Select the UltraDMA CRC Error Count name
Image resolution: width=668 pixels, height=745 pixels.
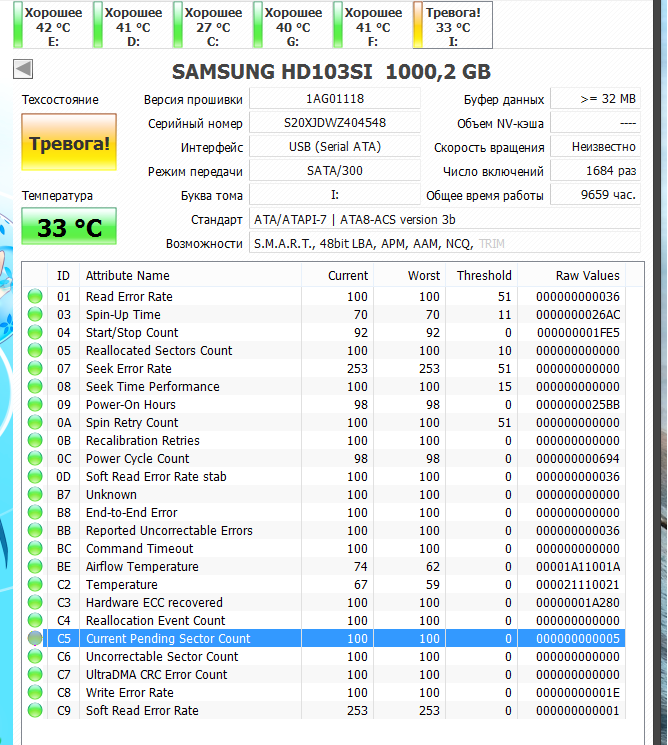coord(156,674)
